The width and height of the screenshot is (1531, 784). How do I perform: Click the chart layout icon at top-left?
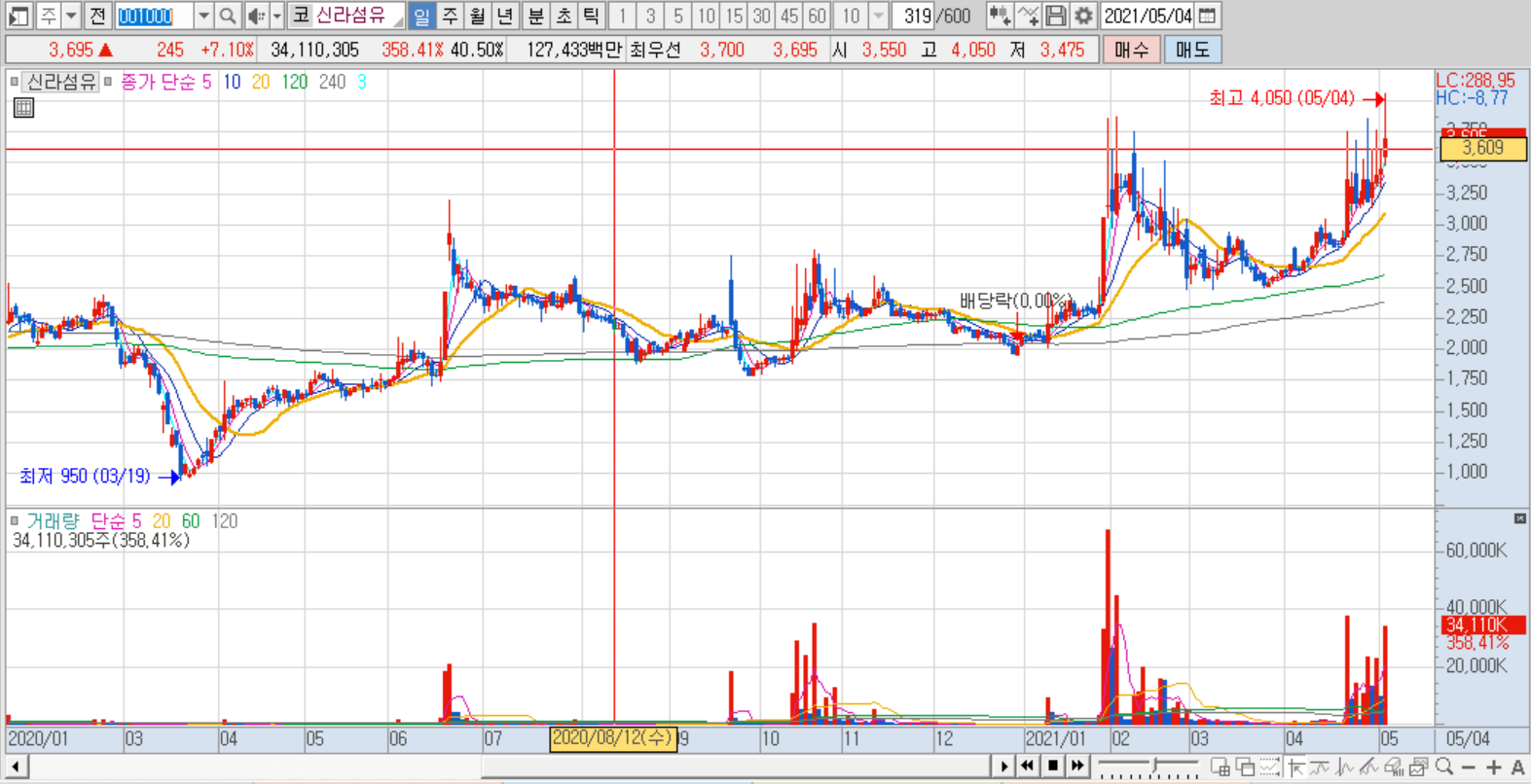coord(18,16)
